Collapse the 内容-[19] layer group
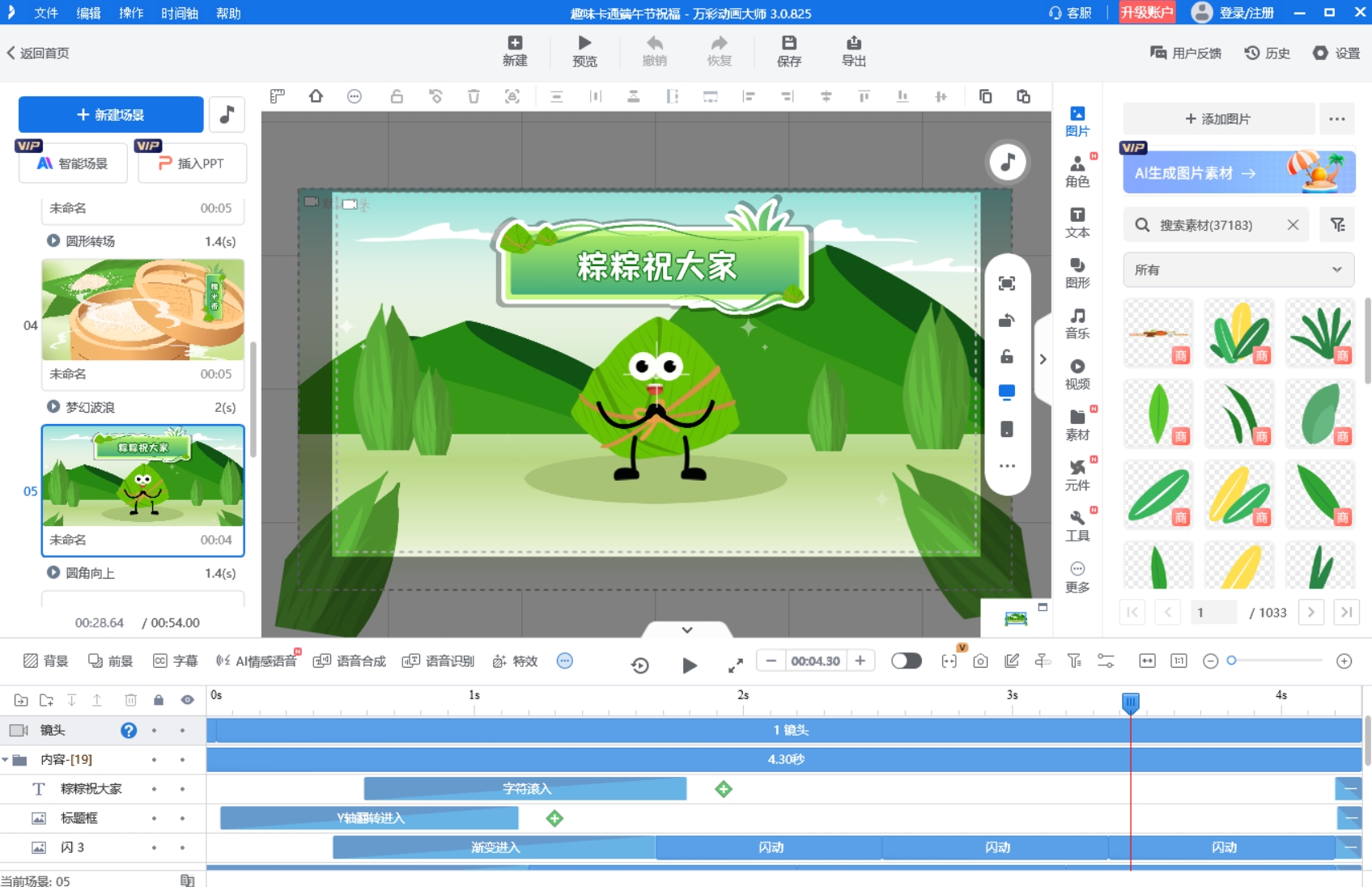 pos(6,760)
